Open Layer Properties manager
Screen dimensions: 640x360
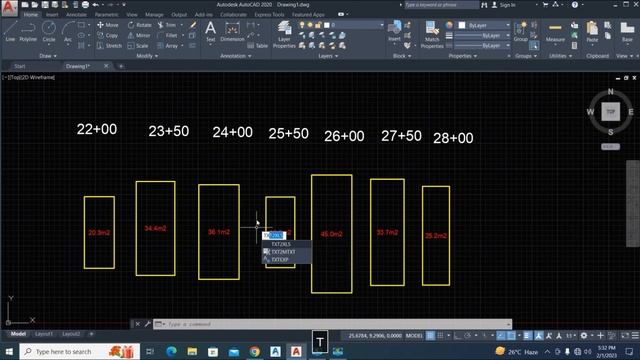(x=284, y=35)
